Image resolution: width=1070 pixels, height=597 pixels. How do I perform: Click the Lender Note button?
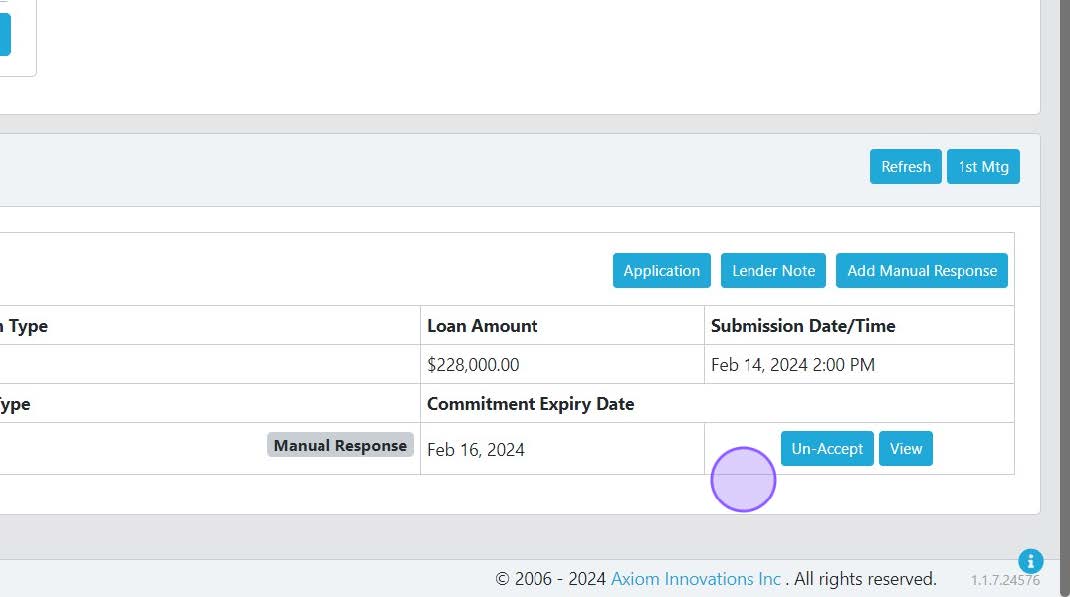click(x=773, y=271)
